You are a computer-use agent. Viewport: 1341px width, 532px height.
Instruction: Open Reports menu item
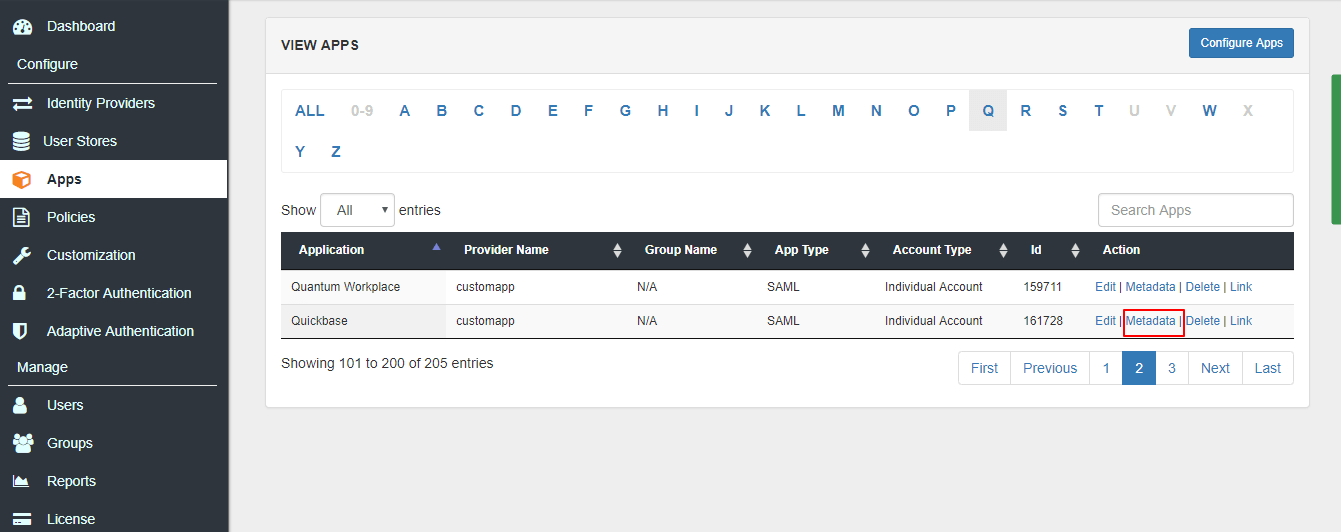click(71, 481)
